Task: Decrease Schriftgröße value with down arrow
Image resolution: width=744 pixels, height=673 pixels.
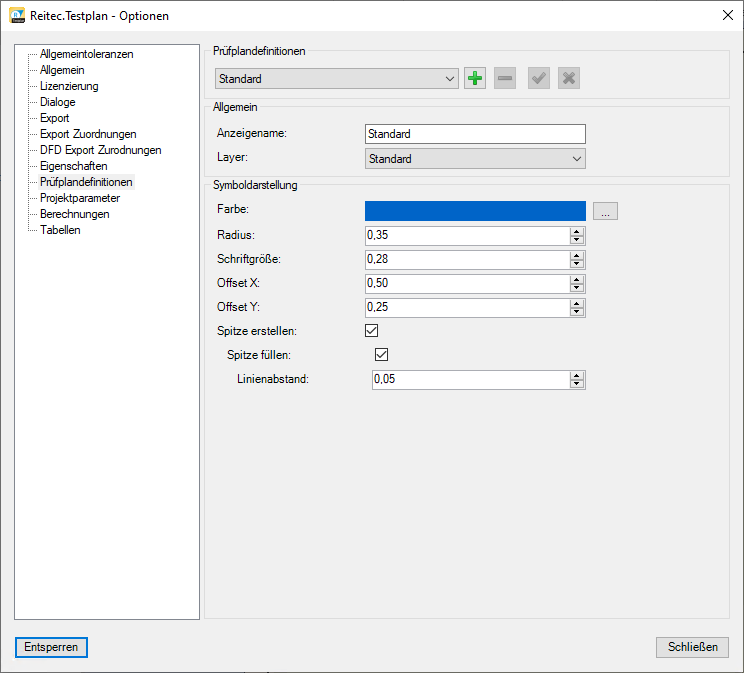Action: tap(577, 264)
